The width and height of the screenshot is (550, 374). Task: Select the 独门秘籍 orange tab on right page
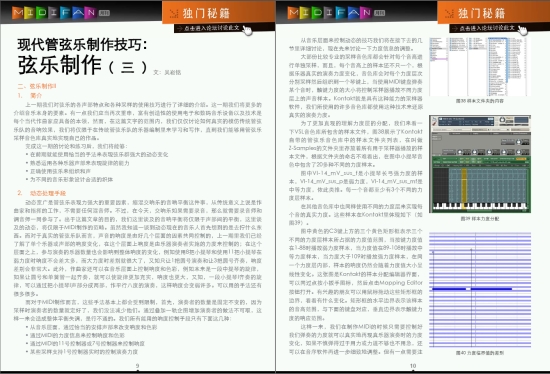coord(494,13)
